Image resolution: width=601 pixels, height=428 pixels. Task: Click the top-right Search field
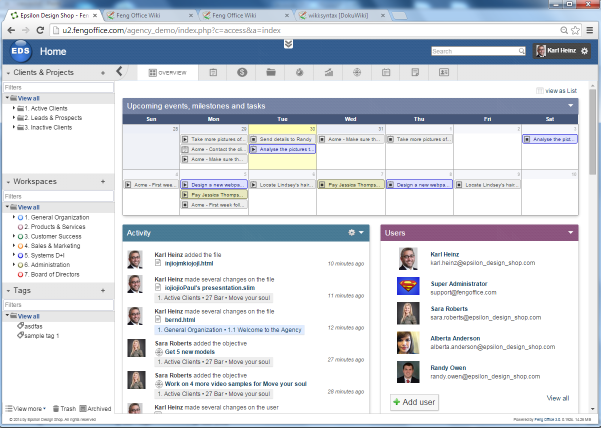pos(474,50)
